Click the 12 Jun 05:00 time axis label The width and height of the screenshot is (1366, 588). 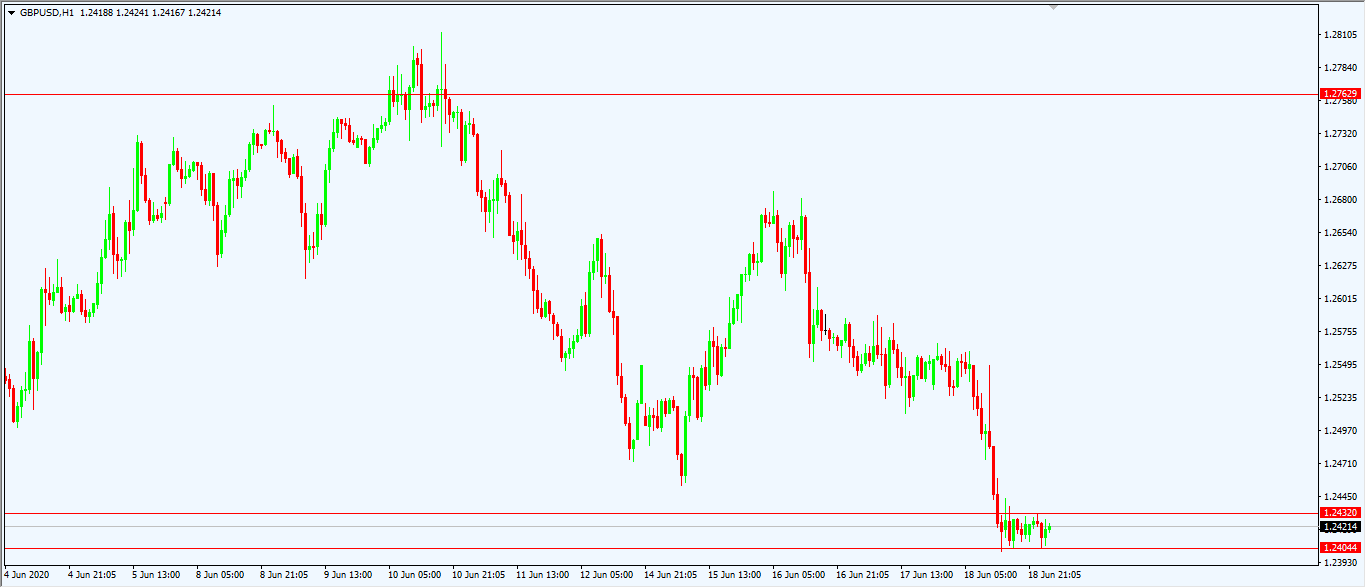(607, 575)
